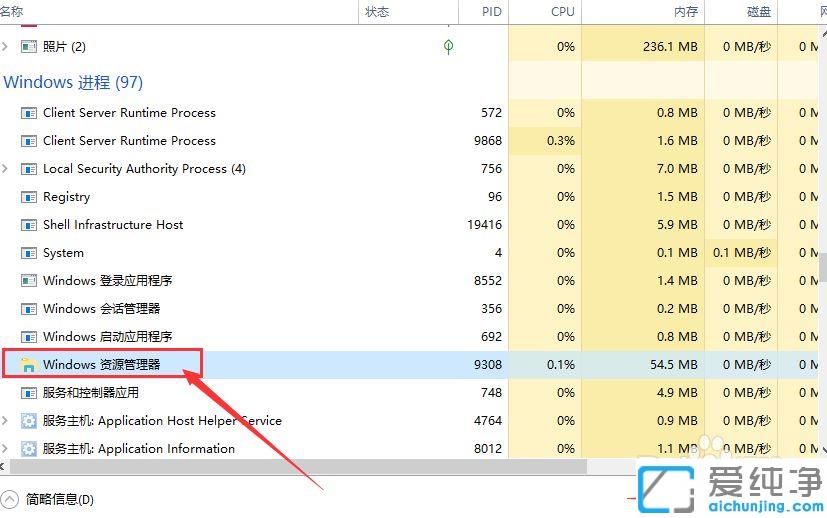
Task: Click 简略信息(D) to show fewer details
Action: coord(58,499)
